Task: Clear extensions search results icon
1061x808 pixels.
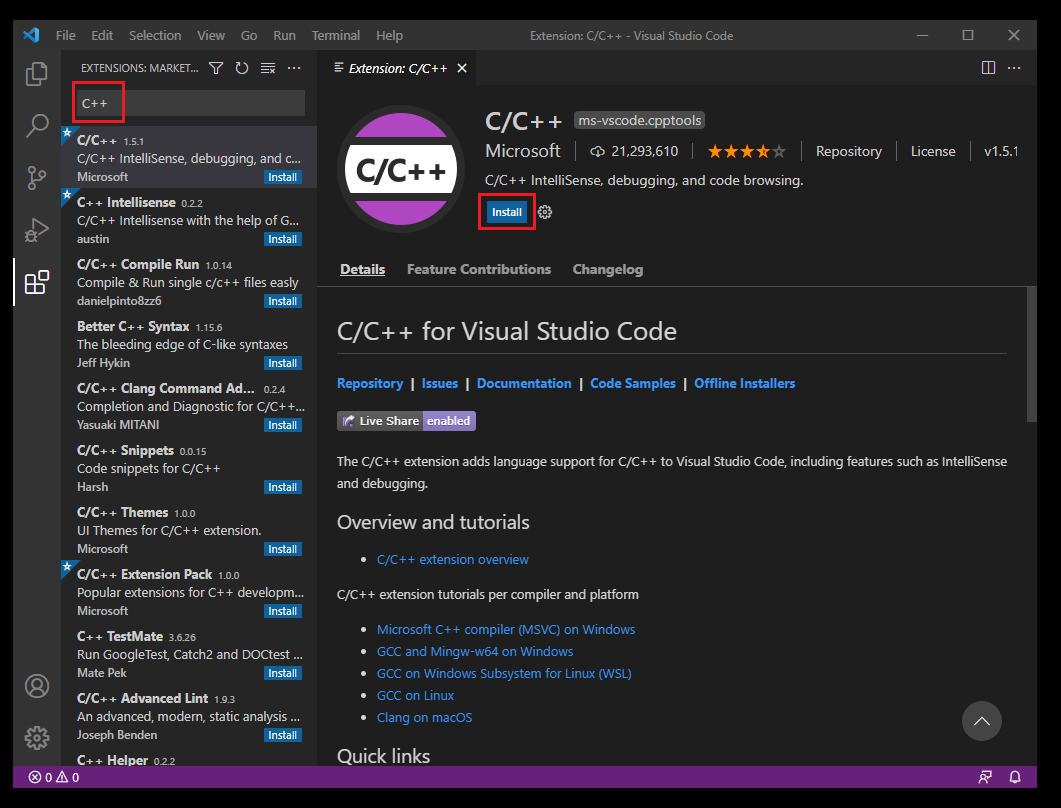Action: coord(268,68)
